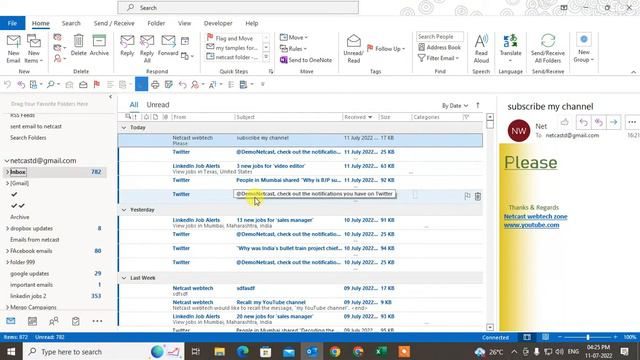
Task: Start Read Aloud
Action: tap(481, 49)
